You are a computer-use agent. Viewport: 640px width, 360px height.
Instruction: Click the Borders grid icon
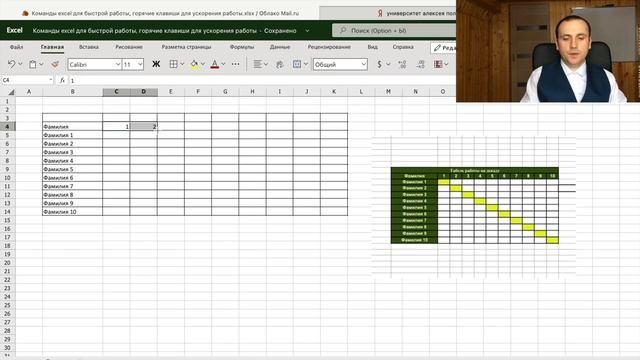tap(173, 64)
